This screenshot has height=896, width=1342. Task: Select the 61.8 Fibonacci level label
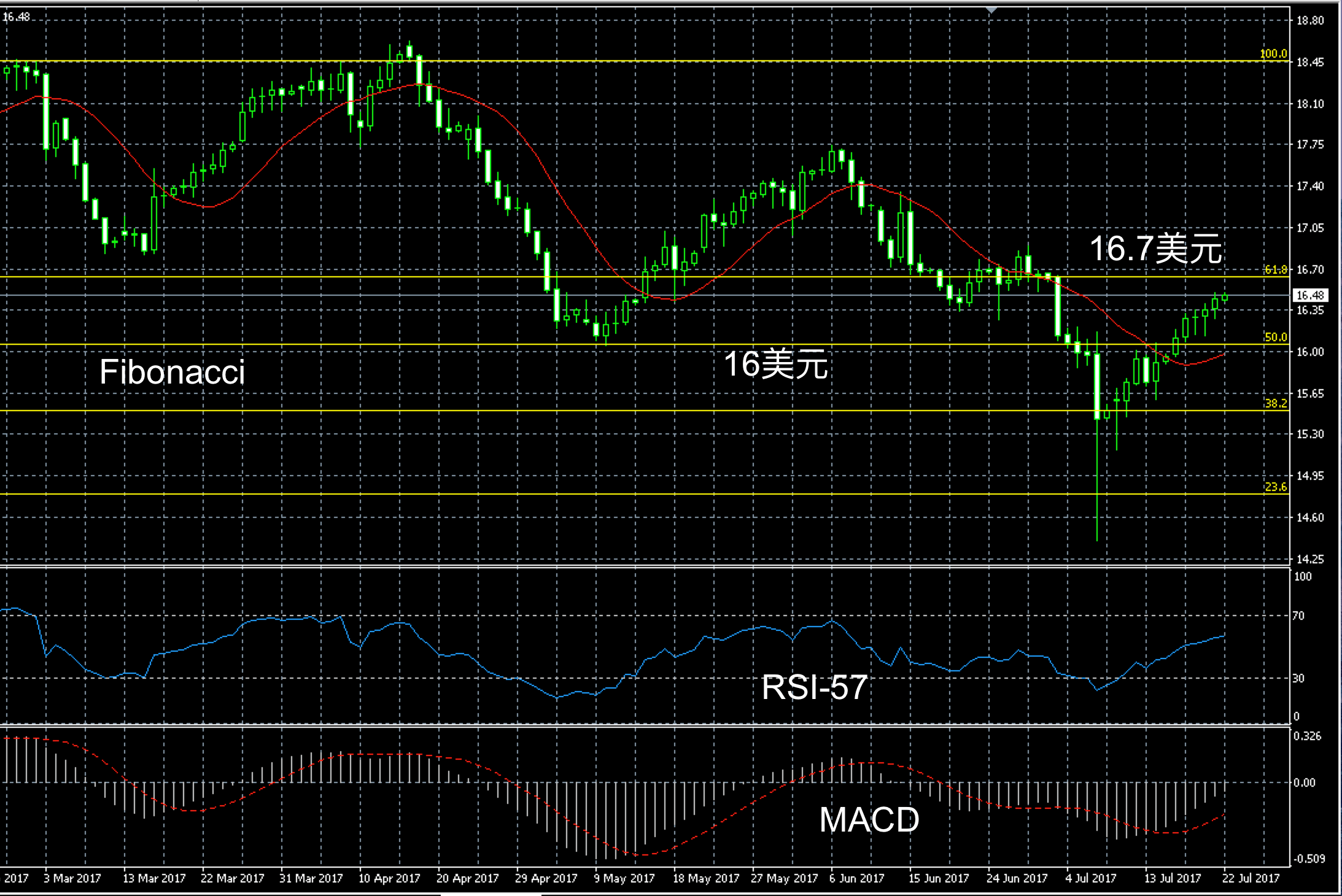1276,270
